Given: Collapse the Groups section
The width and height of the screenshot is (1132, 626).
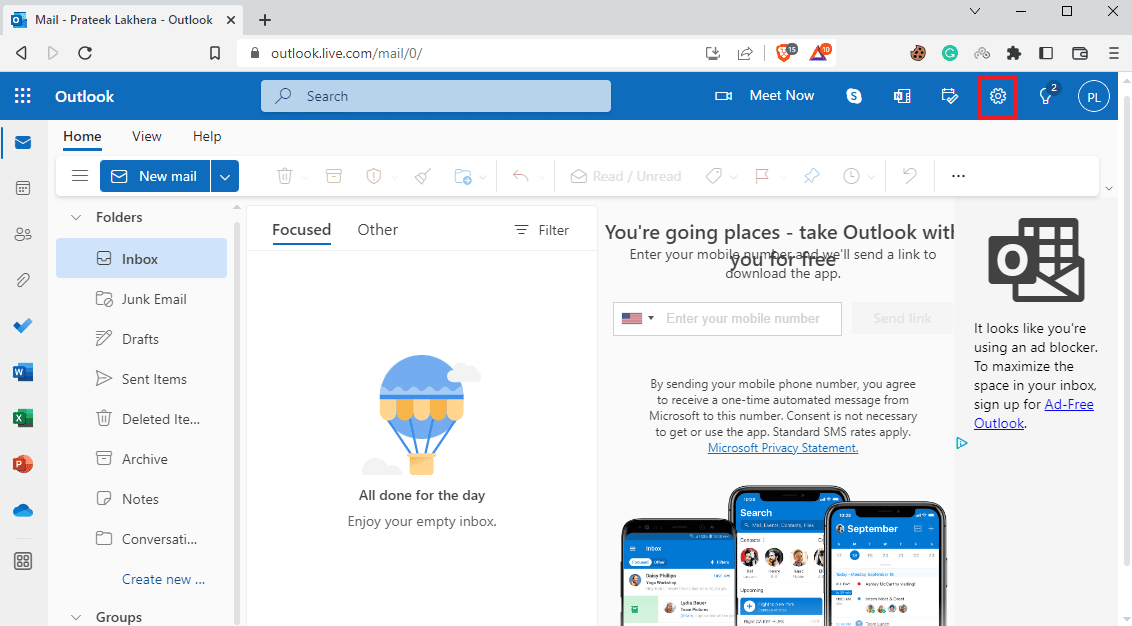Looking at the screenshot, I should coord(76,617).
